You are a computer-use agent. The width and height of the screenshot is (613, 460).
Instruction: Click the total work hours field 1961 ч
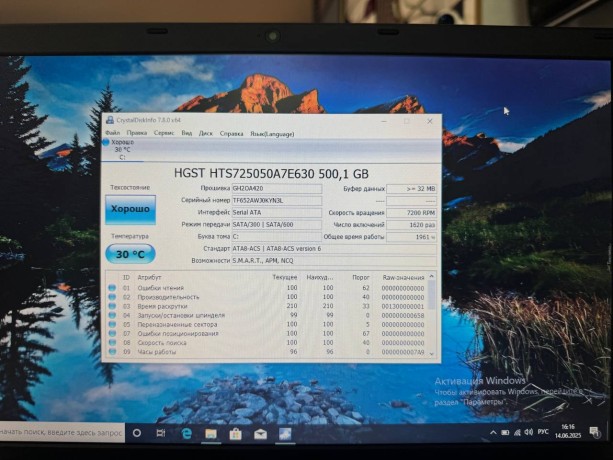411,237
